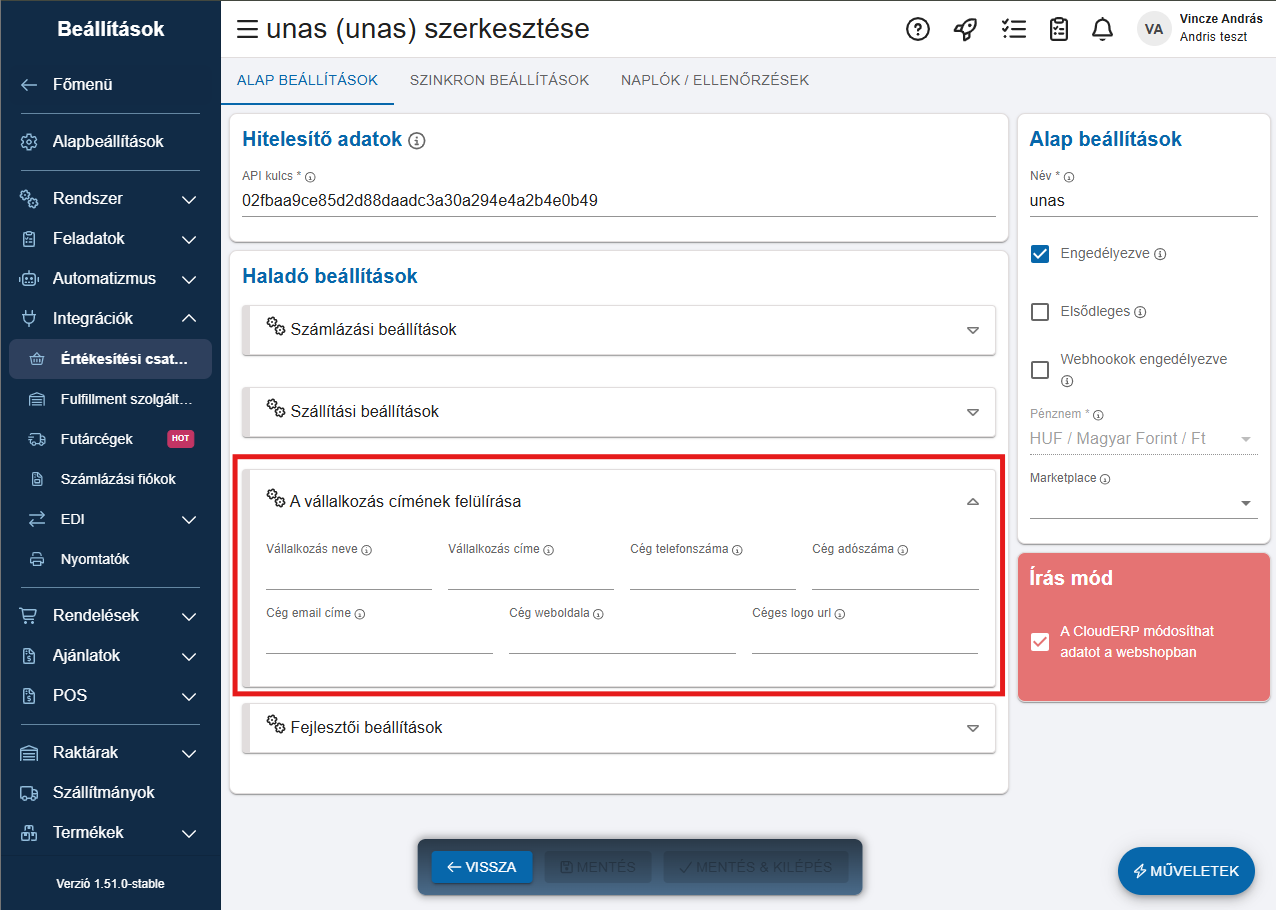Open the task checklist icon
This screenshot has width=1276, height=910.
[x=1013, y=29]
